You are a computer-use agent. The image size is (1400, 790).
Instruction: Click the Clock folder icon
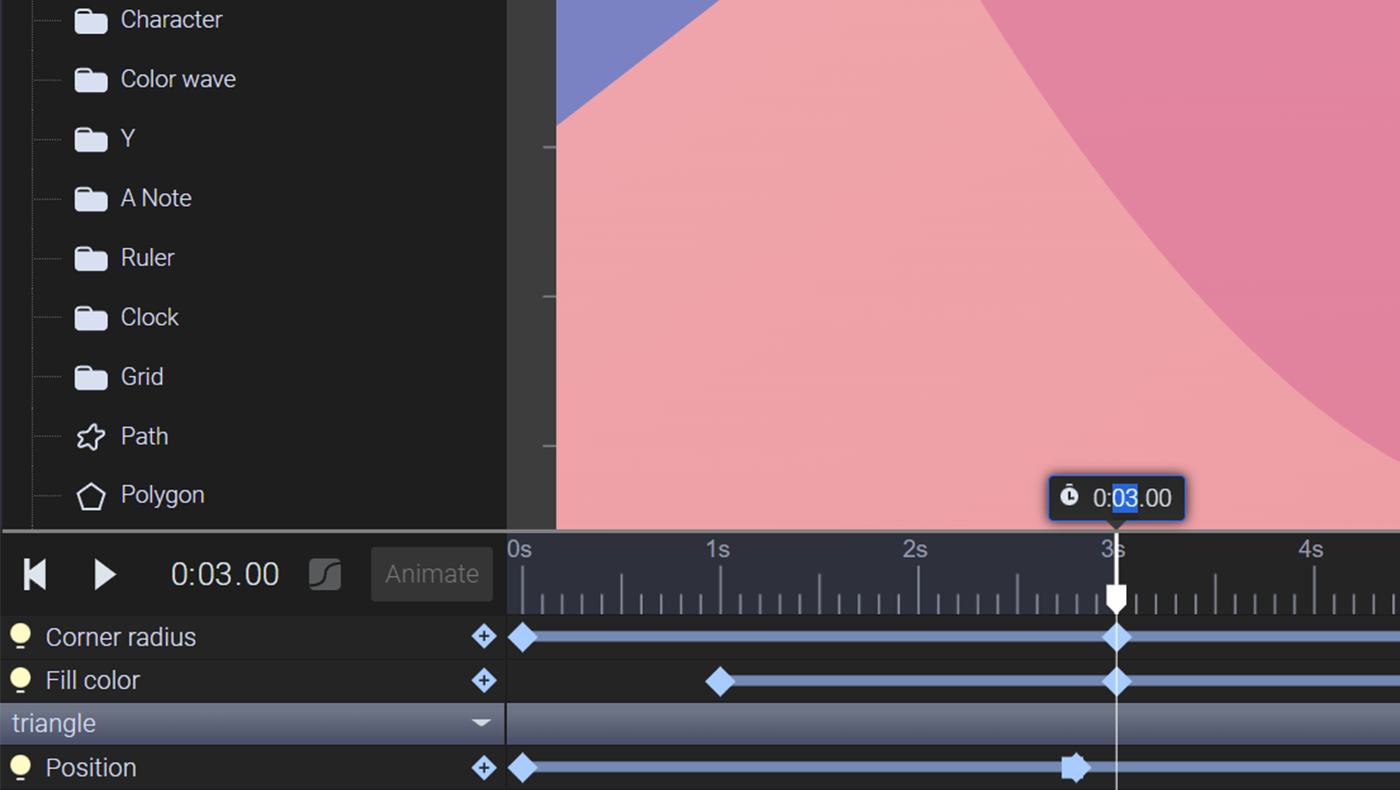[91, 318]
